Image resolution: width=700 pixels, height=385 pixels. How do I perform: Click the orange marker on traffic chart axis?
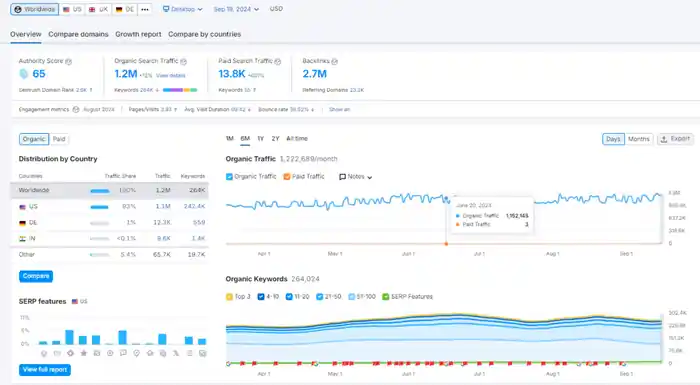[446, 244]
